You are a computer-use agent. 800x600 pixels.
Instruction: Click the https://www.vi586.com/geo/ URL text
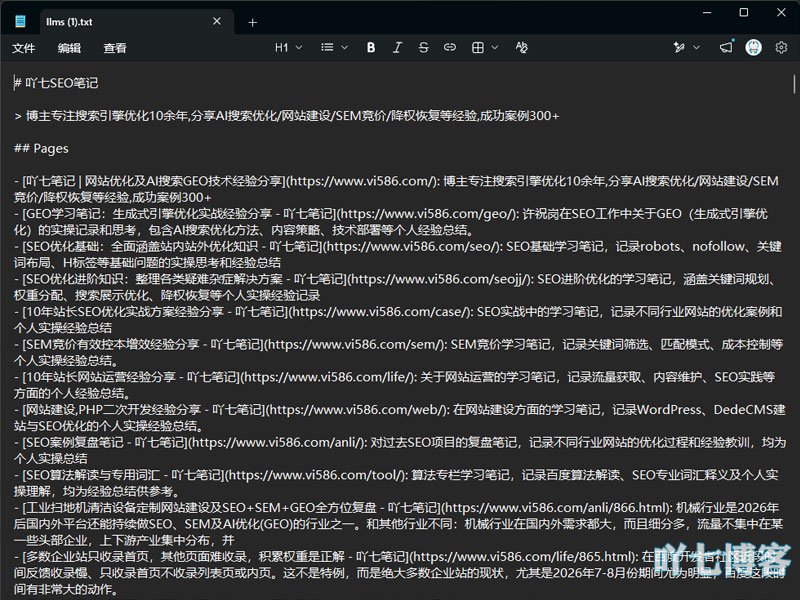pos(427,214)
